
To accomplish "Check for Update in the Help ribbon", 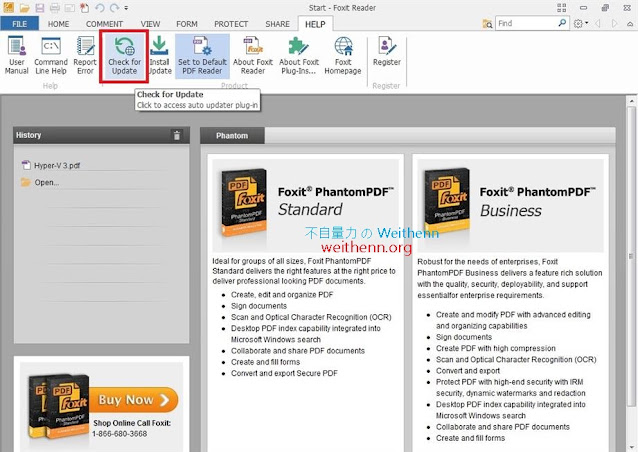I will click(125, 56).
